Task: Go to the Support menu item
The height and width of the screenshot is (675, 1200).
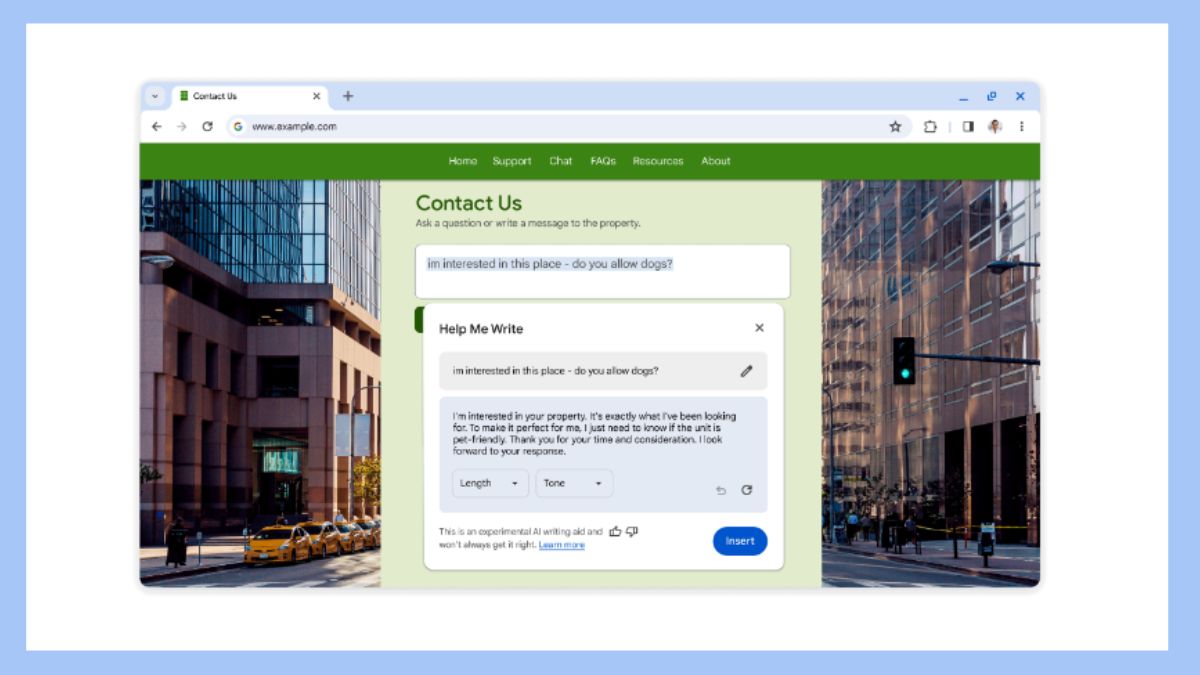Action: click(x=512, y=161)
